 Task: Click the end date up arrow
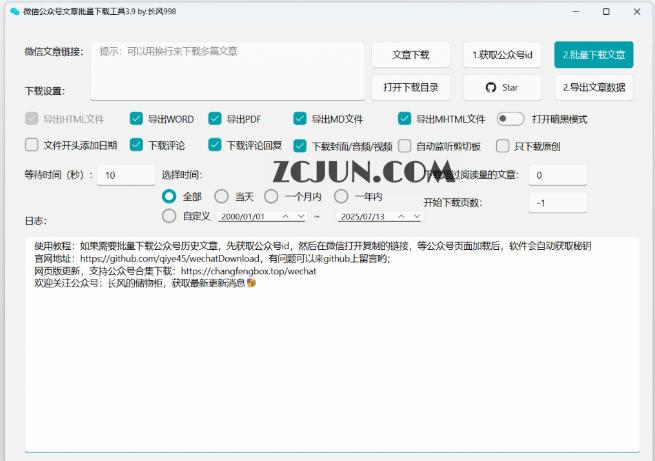tap(401, 216)
